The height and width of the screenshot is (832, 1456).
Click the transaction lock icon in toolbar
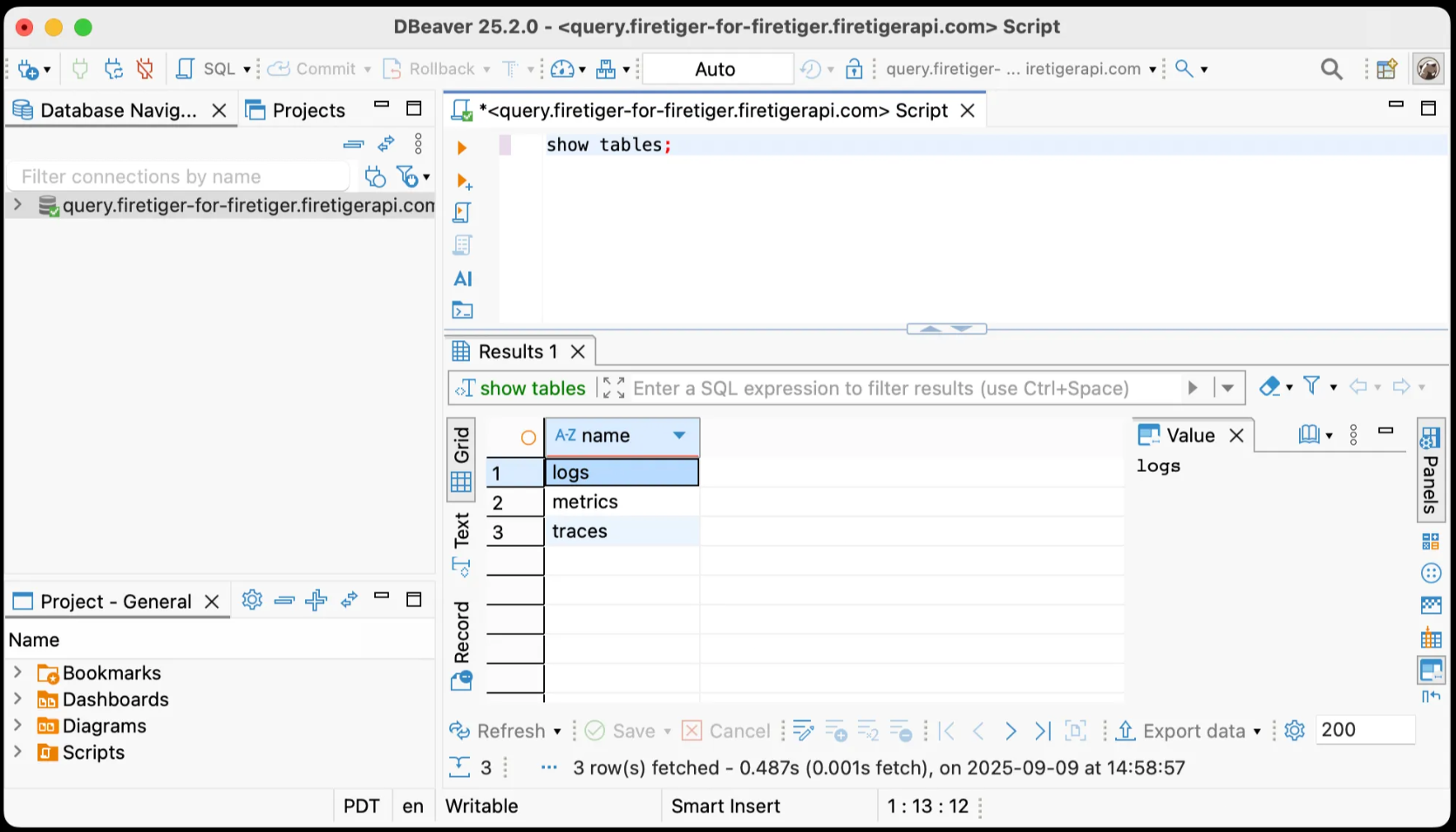click(x=854, y=69)
